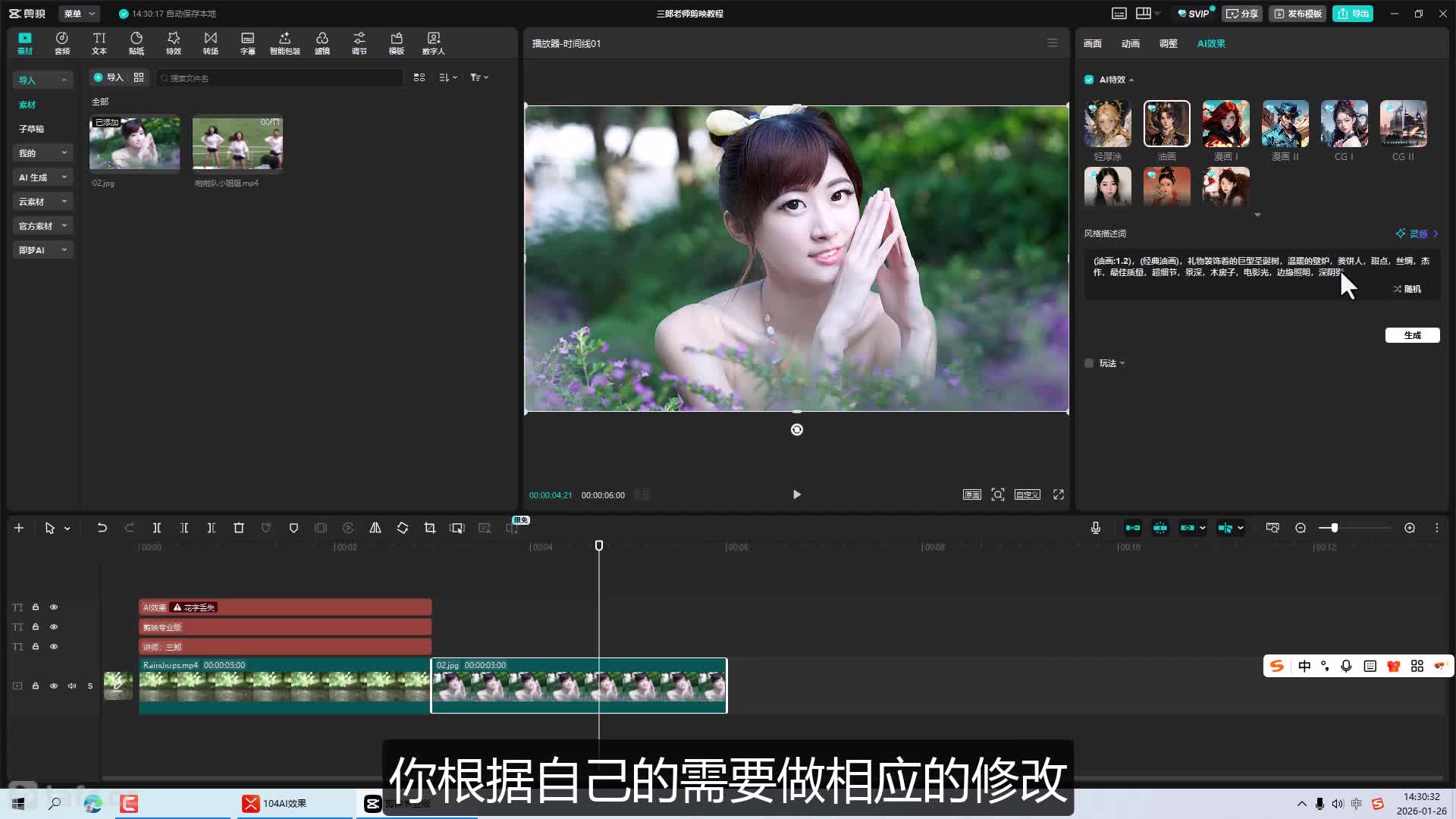The image size is (1456, 819).
Task: Expand the 云素材 sidebar section
Action: (x=42, y=202)
